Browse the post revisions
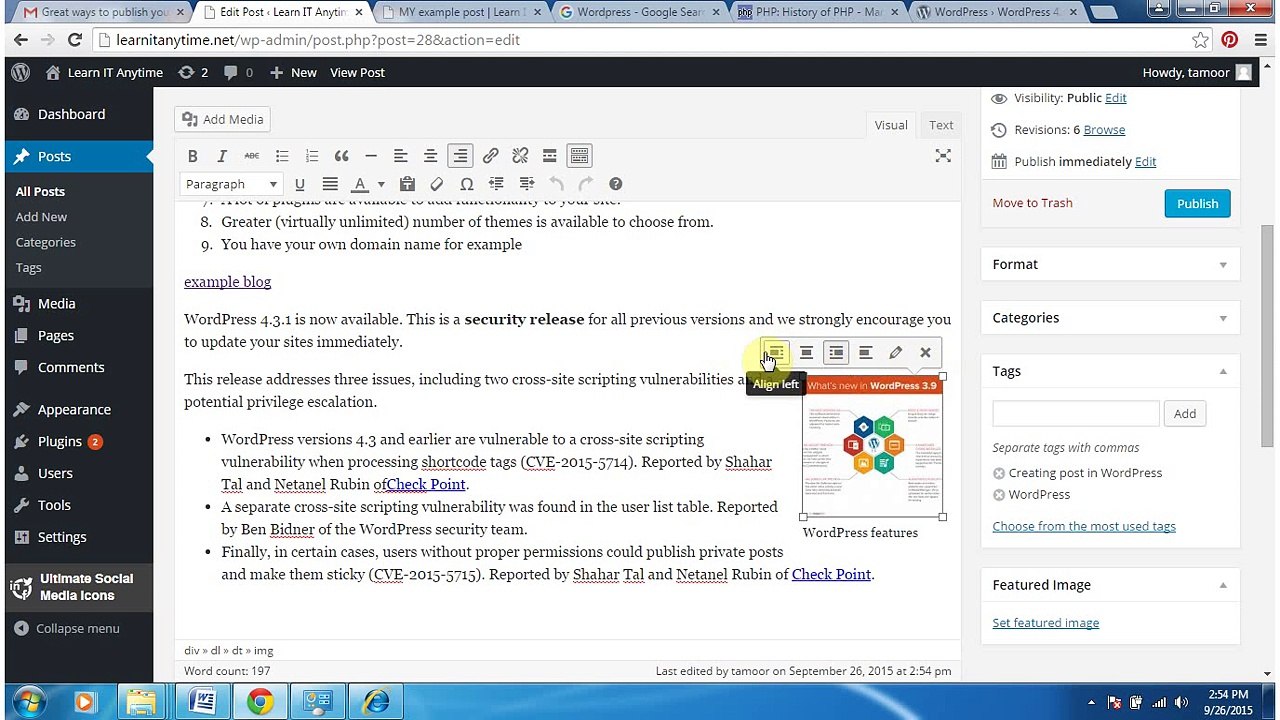1280x720 pixels. coord(1104,130)
